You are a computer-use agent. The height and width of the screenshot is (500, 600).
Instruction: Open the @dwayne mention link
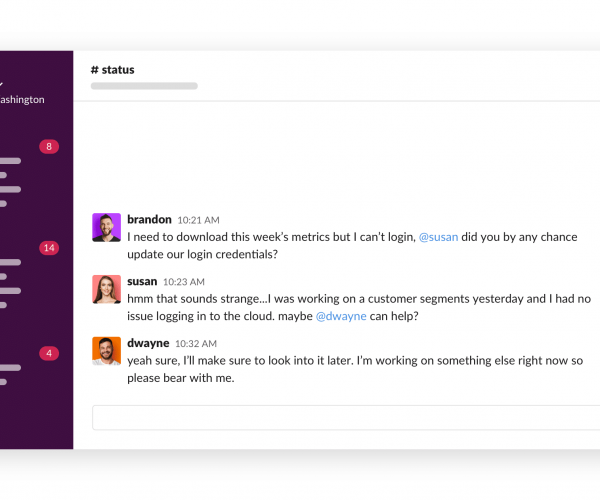[x=341, y=316]
